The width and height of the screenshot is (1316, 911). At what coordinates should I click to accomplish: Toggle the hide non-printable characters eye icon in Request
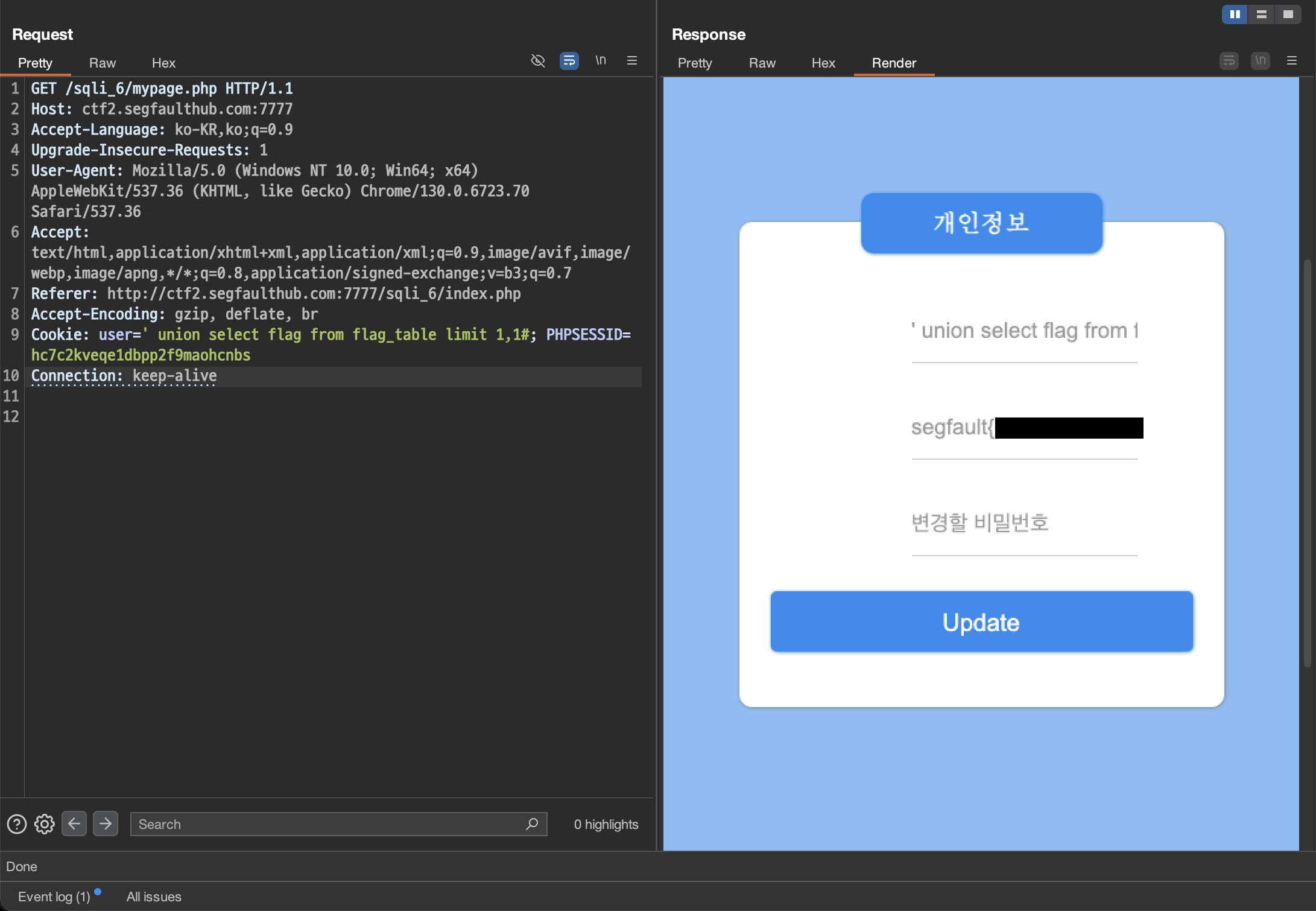pyautogui.click(x=537, y=60)
